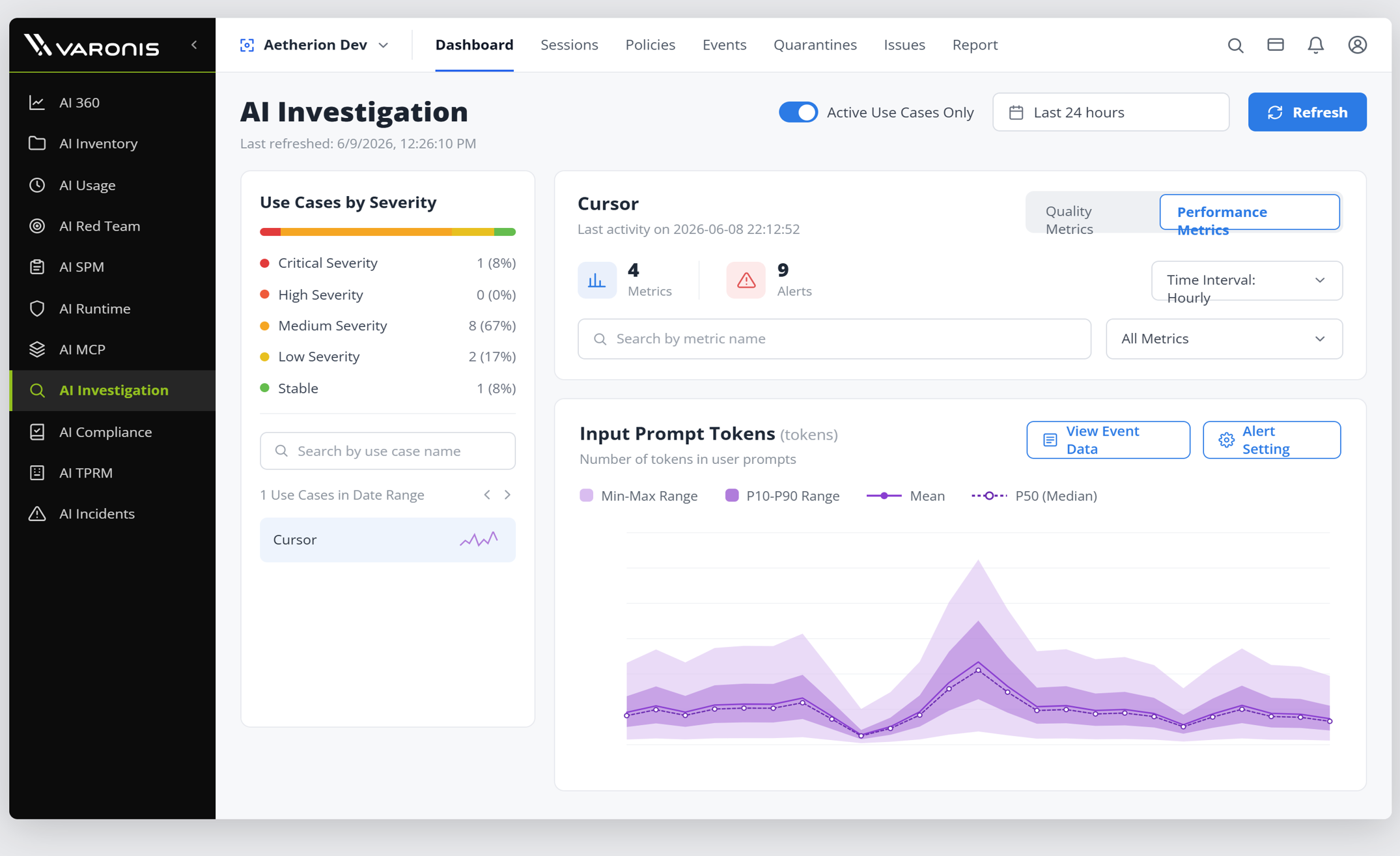Switch to the Quarantines tab
Screen dimensions: 1400x856
coord(815,45)
